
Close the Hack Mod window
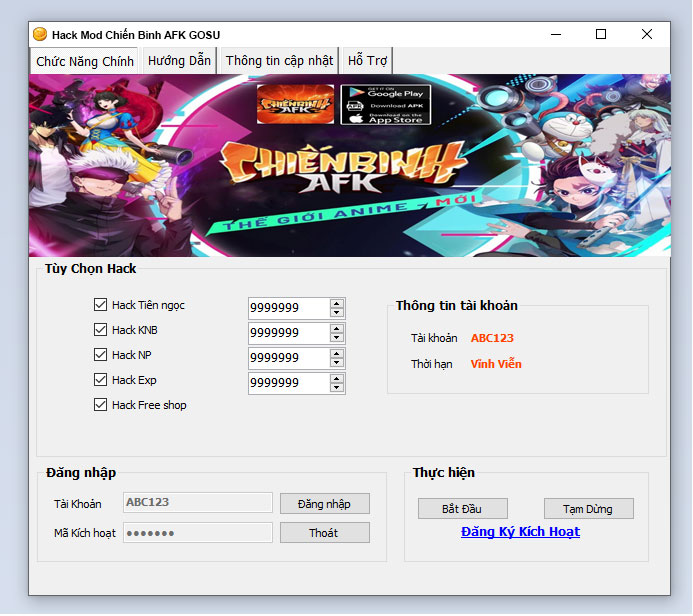(x=647, y=34)
